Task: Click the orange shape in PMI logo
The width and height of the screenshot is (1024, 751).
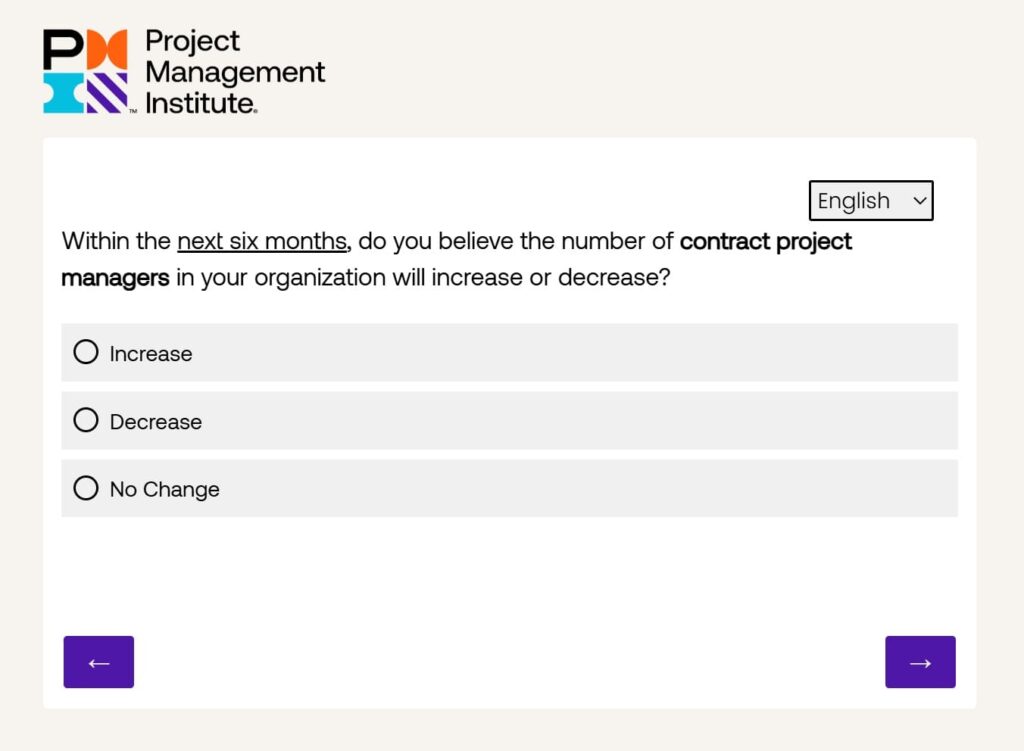Action: point(108,49)
